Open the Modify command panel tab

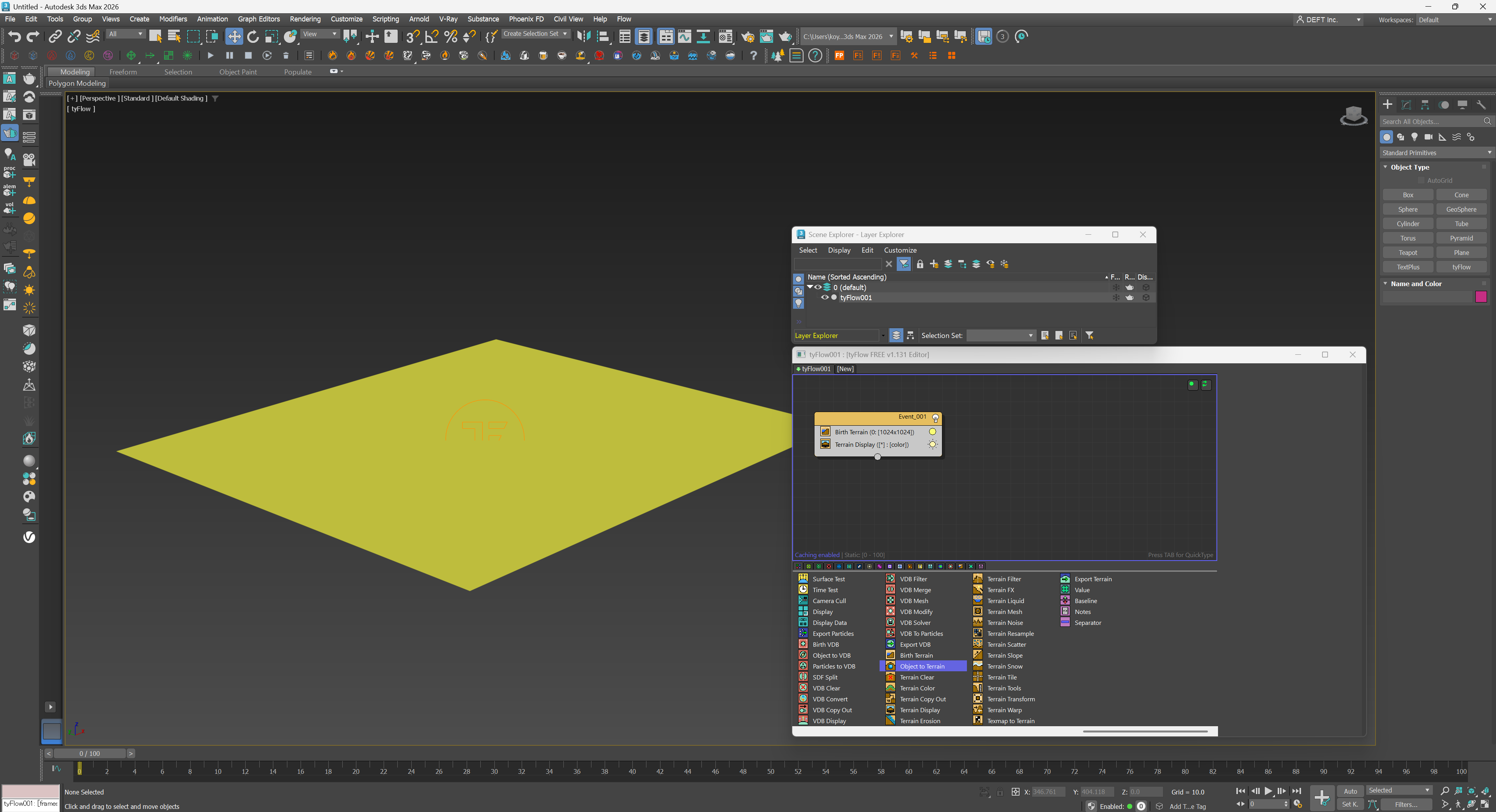(x=1406, y=104)
